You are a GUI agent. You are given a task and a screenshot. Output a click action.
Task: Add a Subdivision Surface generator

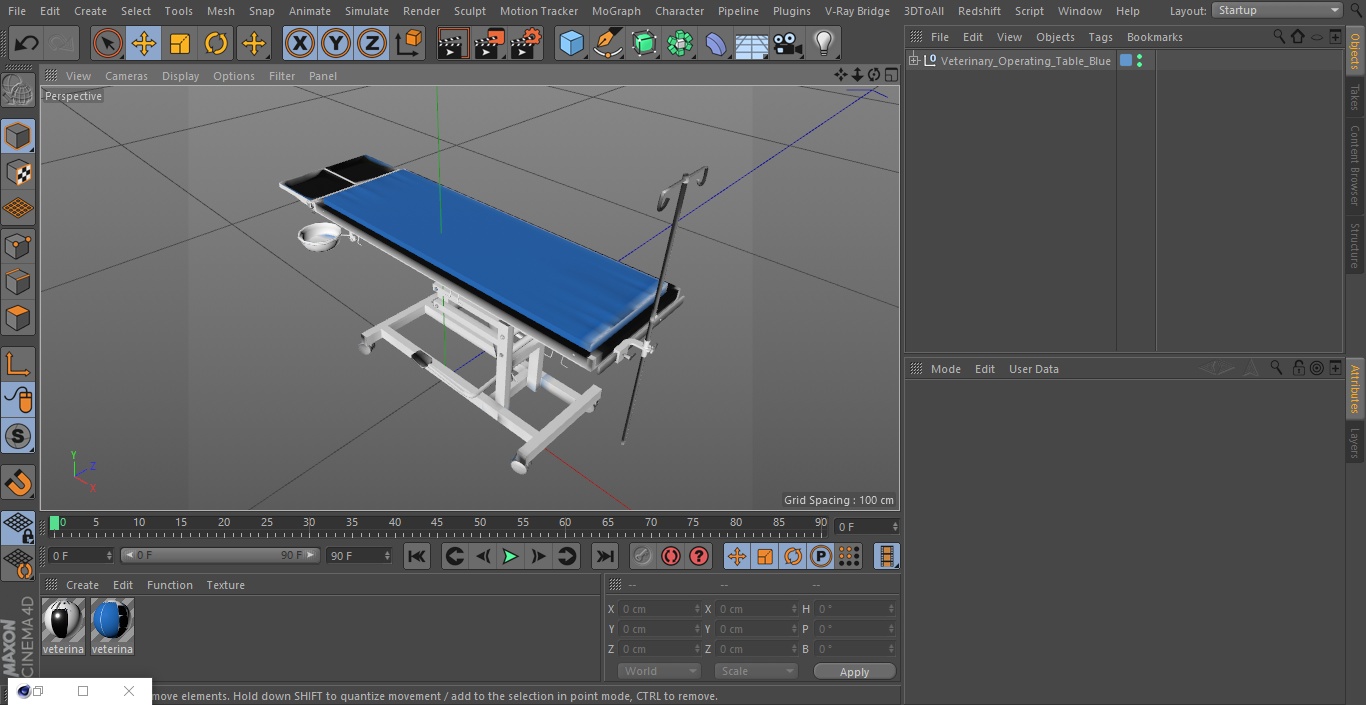tap(644, 43)
